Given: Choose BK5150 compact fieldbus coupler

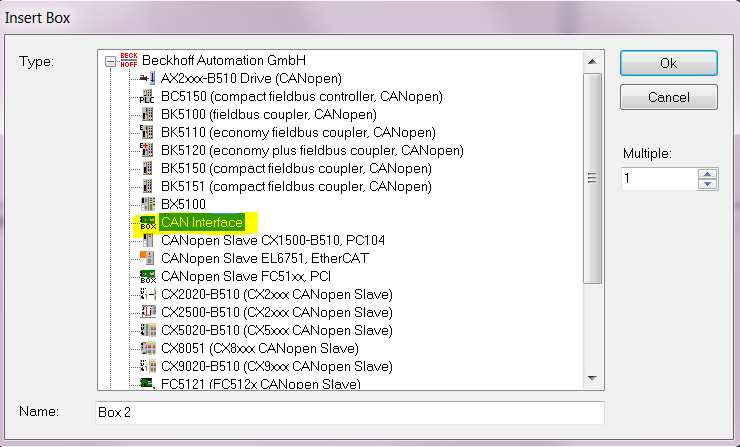Looking at the screenshot, I should pyautogui.click(x=296, y=168).
